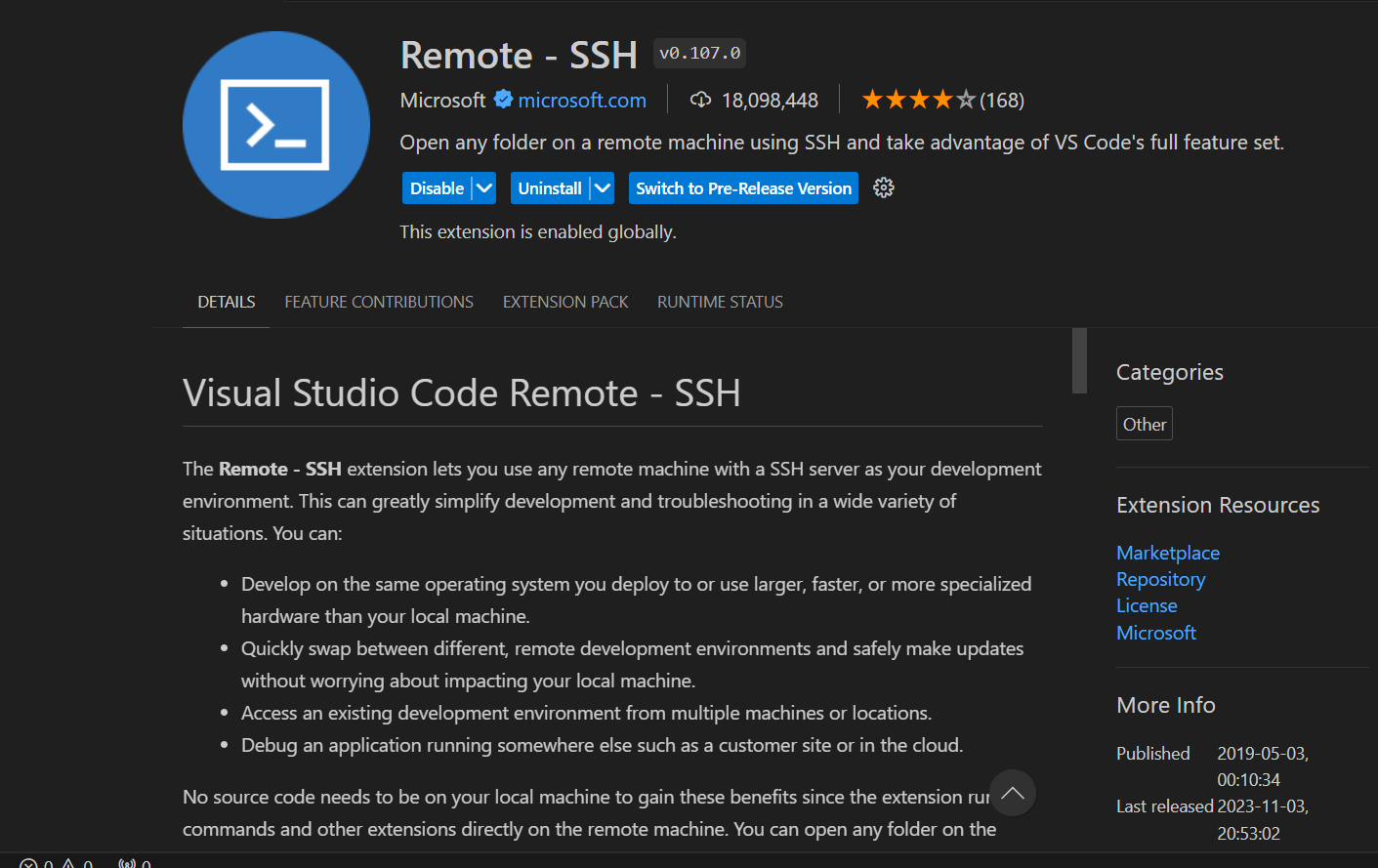Open the Runtime Status tab
This screenshot has height=868, width=1378.
pyautogui.click(x=720, y=302)
